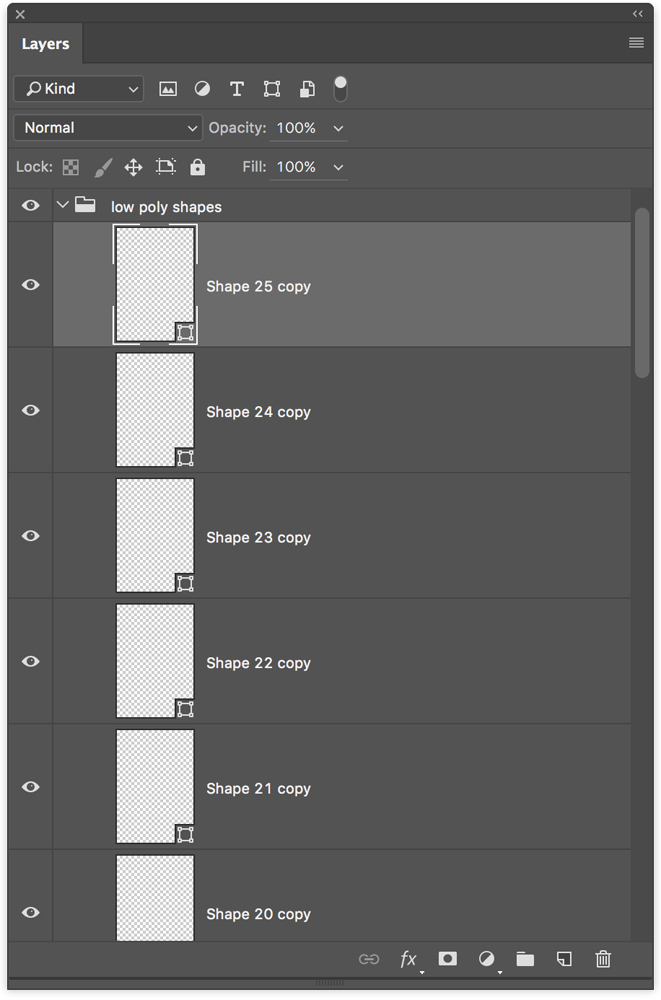661x1000 pixels.
Task: Select the Shape 22 copy layer
Action: click(x=342, y=661)
